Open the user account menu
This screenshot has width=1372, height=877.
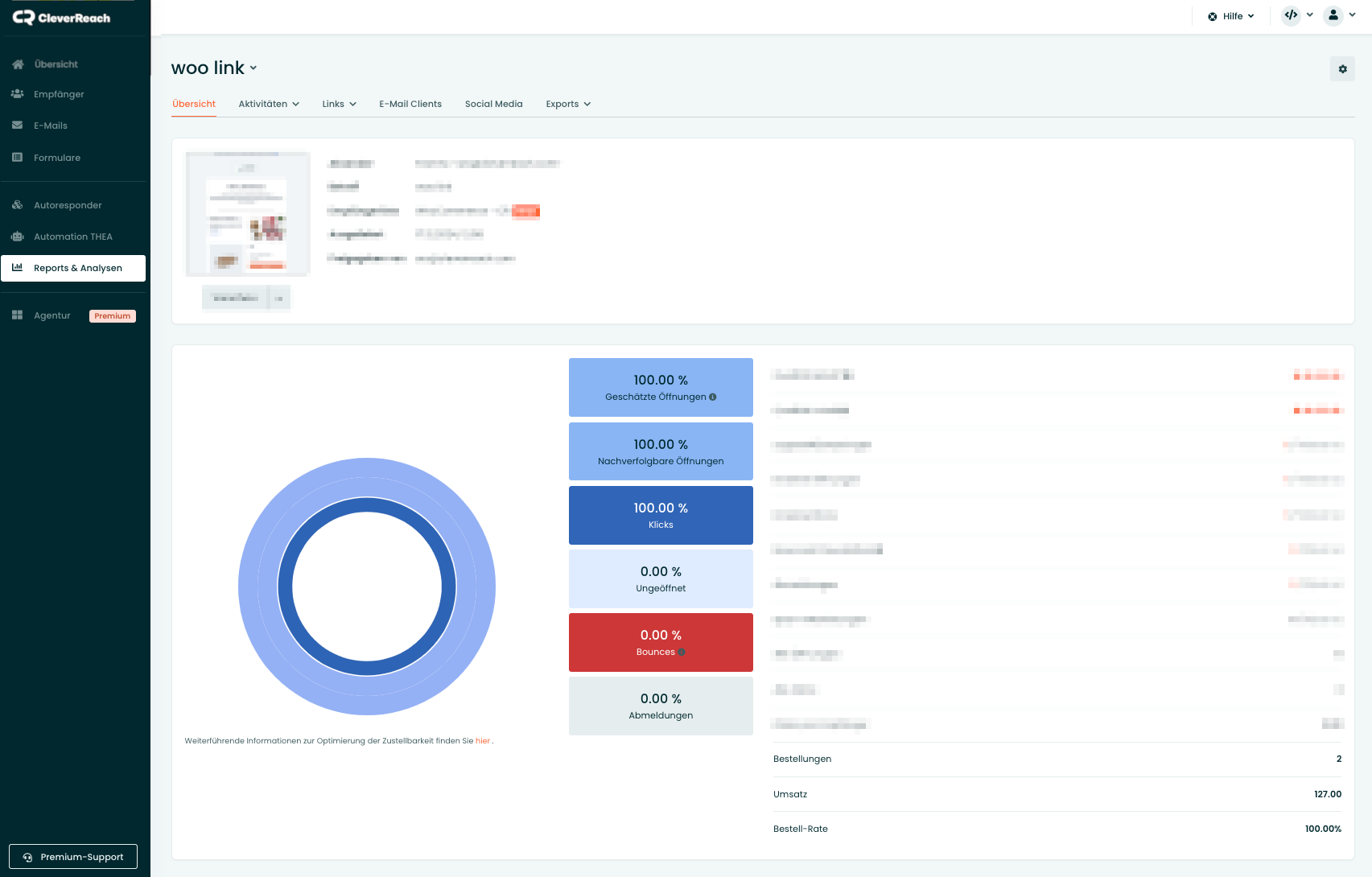click(x=1340, y=15)
